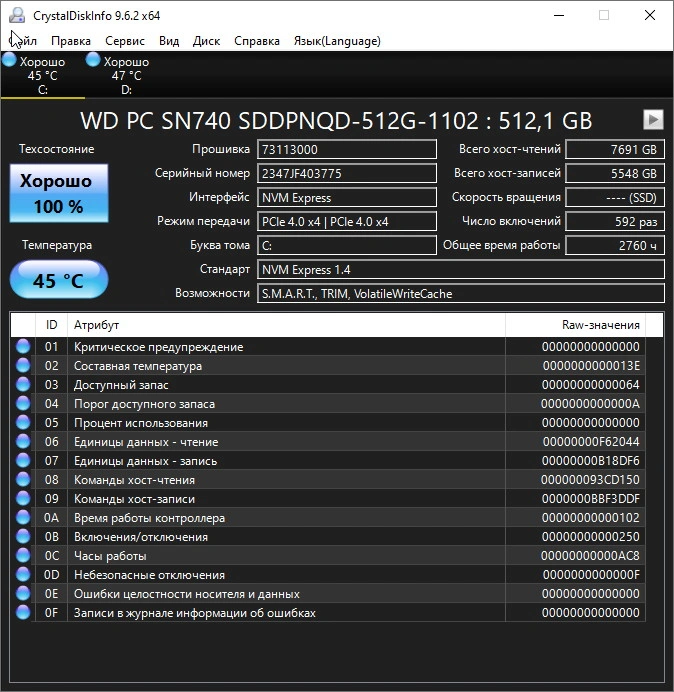
Task: Click status orb for Небезопасные отключения row
Action: click(23, 574)
